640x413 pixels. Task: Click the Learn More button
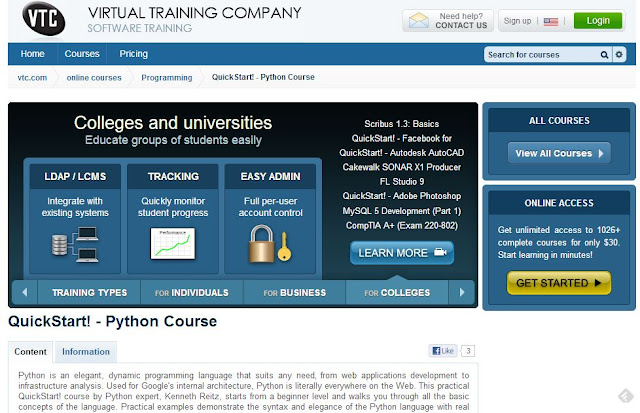tap(402, 253)
